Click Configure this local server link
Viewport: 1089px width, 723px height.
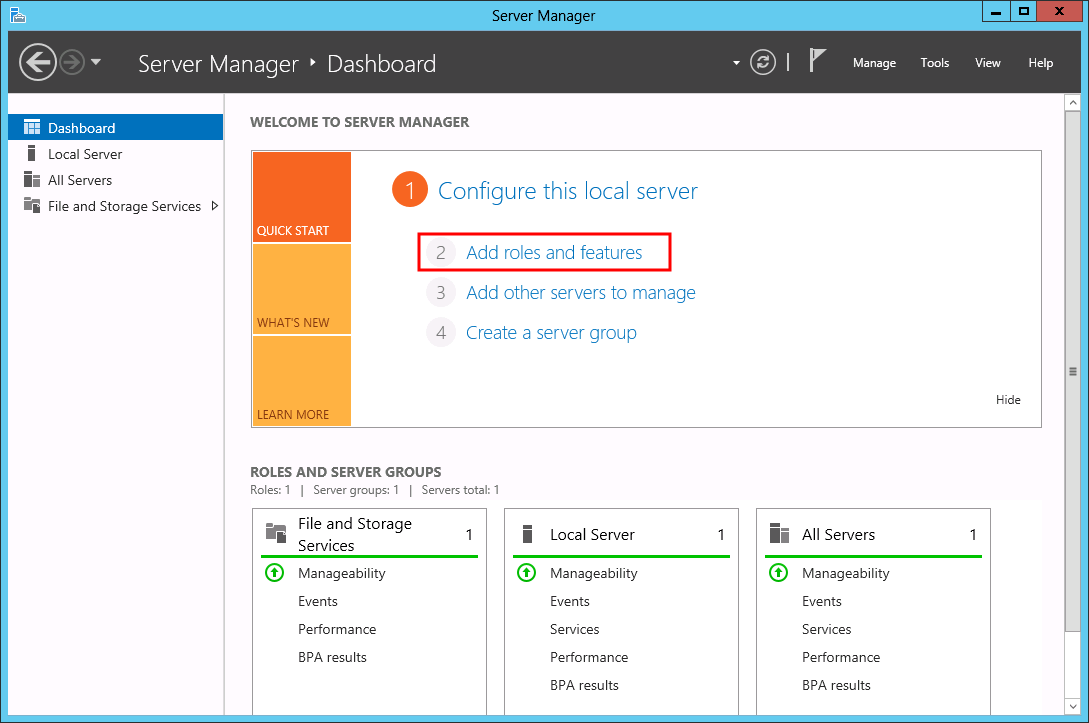(567, 191)
